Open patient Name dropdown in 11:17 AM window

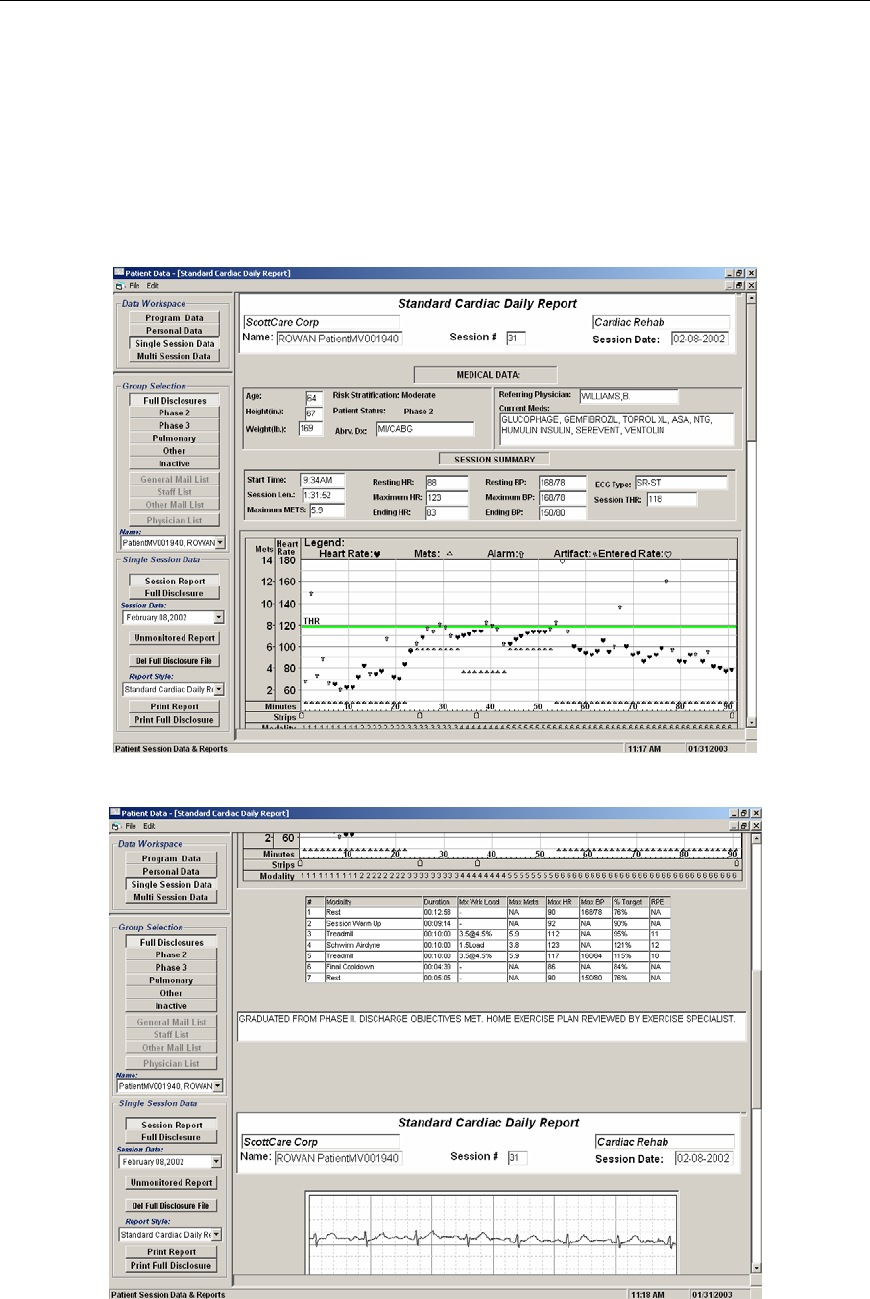coord(220,543)
